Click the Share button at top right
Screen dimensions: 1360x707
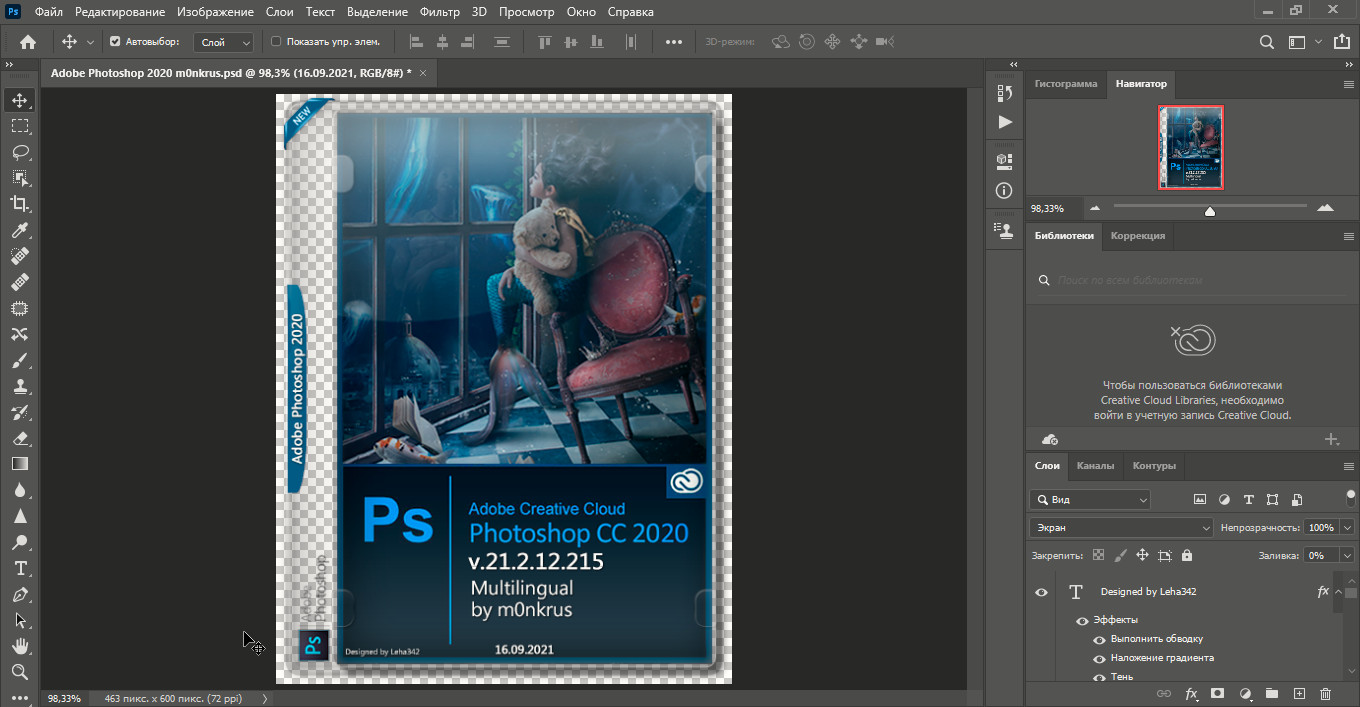(1340, 42)
